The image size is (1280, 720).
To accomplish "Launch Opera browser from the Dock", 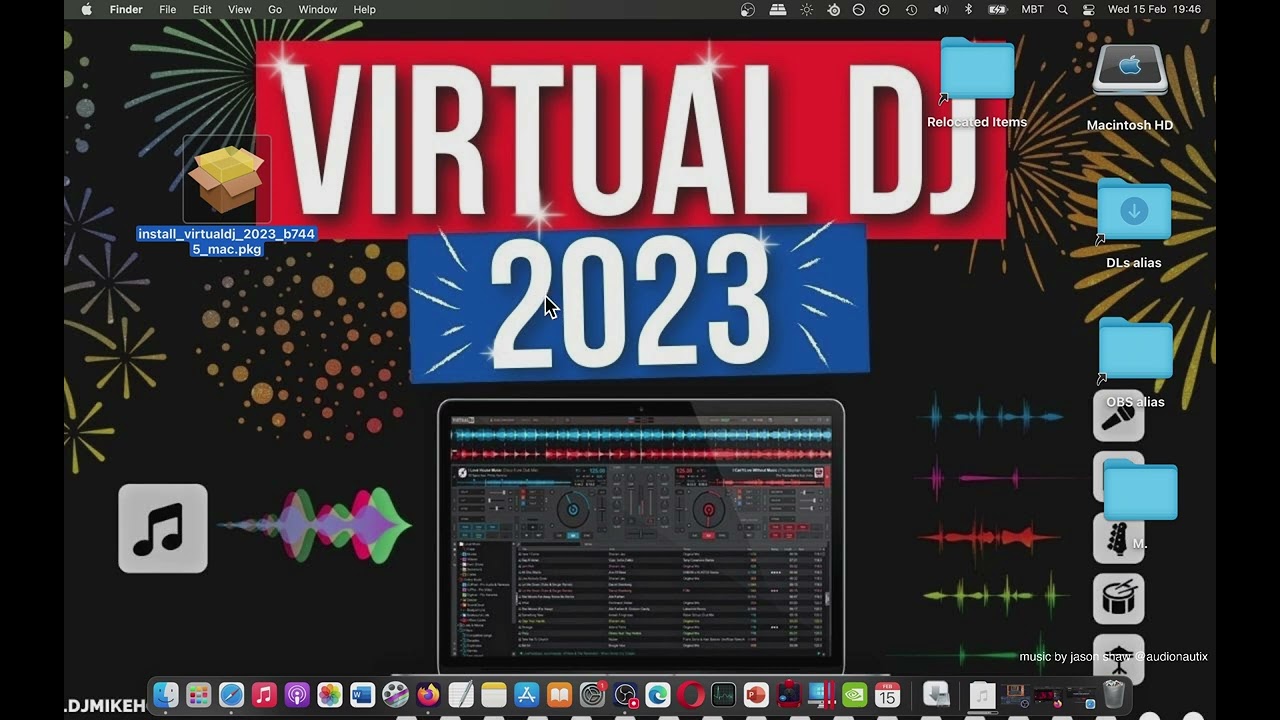I will (x=691, y=694).
